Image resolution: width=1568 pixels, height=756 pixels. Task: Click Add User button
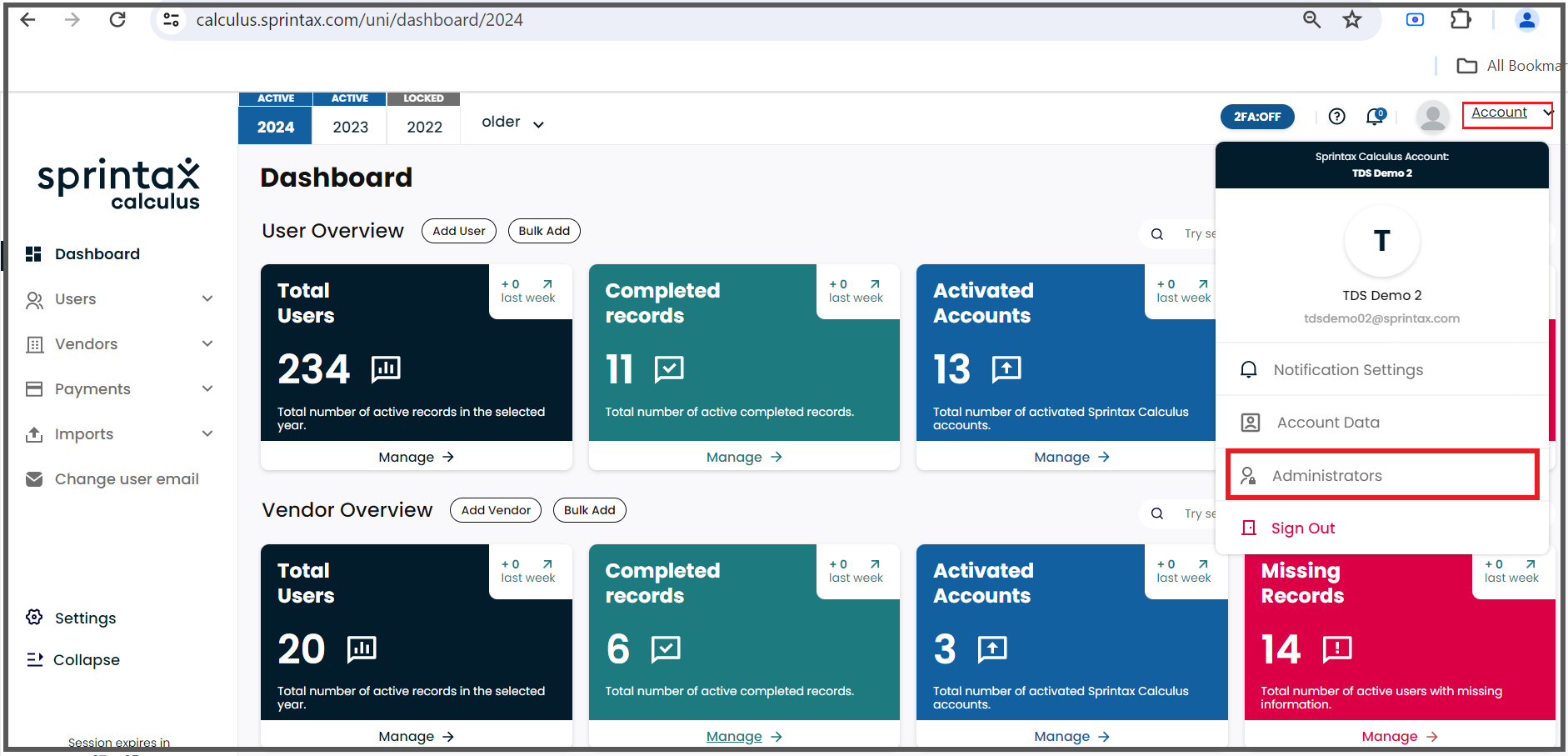click(x=459, y=231)
